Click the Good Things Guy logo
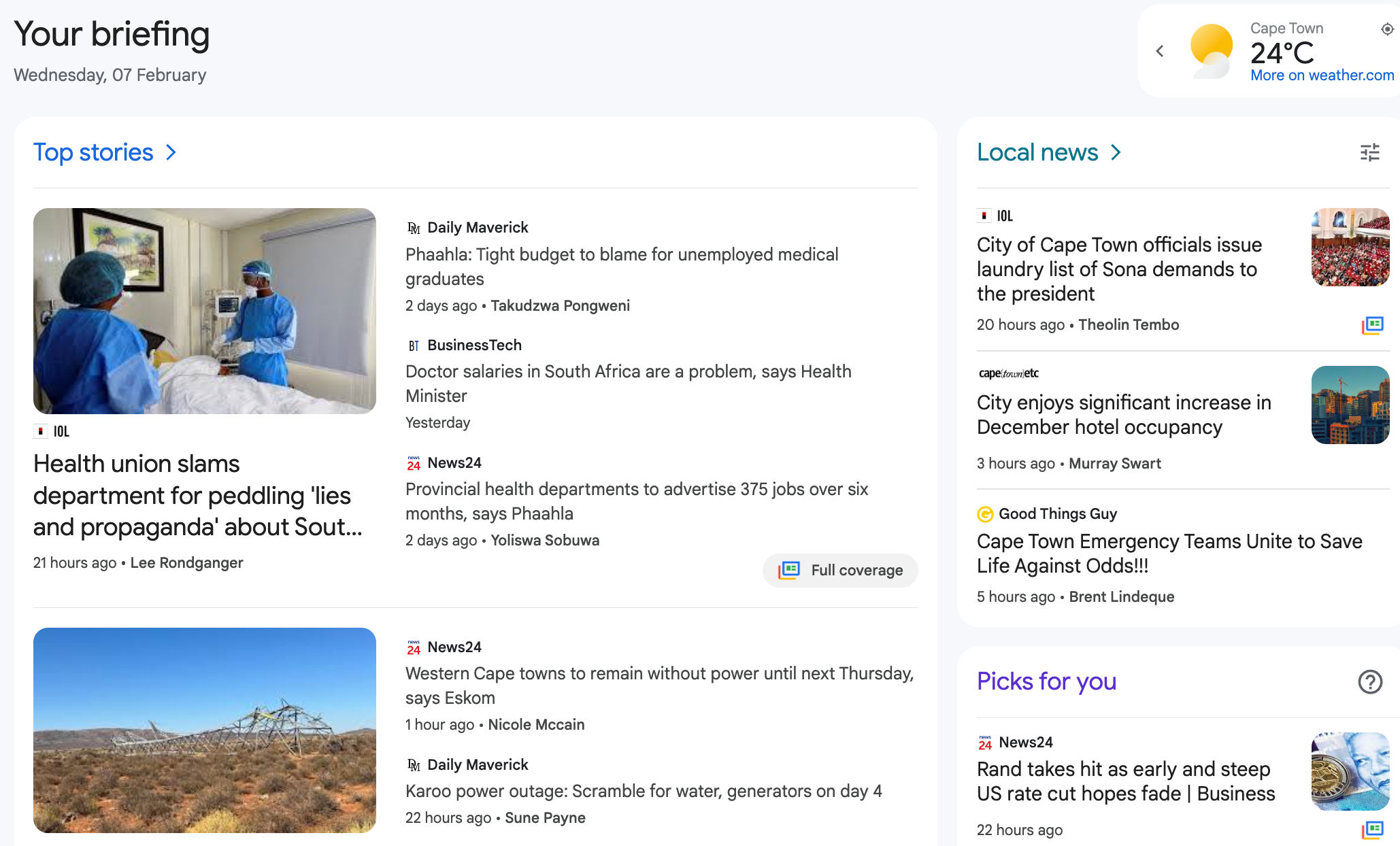 pyautogui.click(x=984, y=513)
